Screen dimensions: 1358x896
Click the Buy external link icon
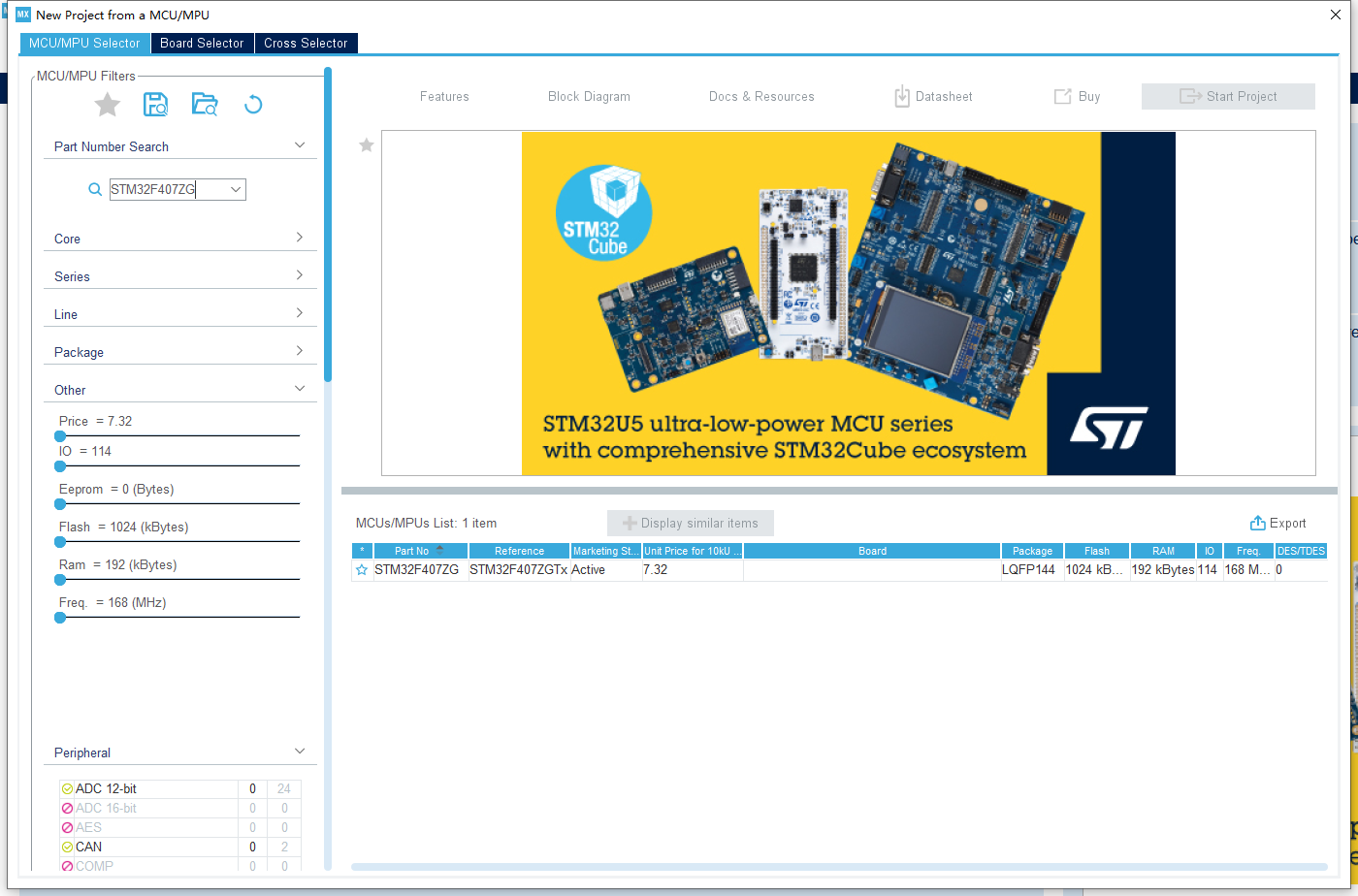(1062, 96)
